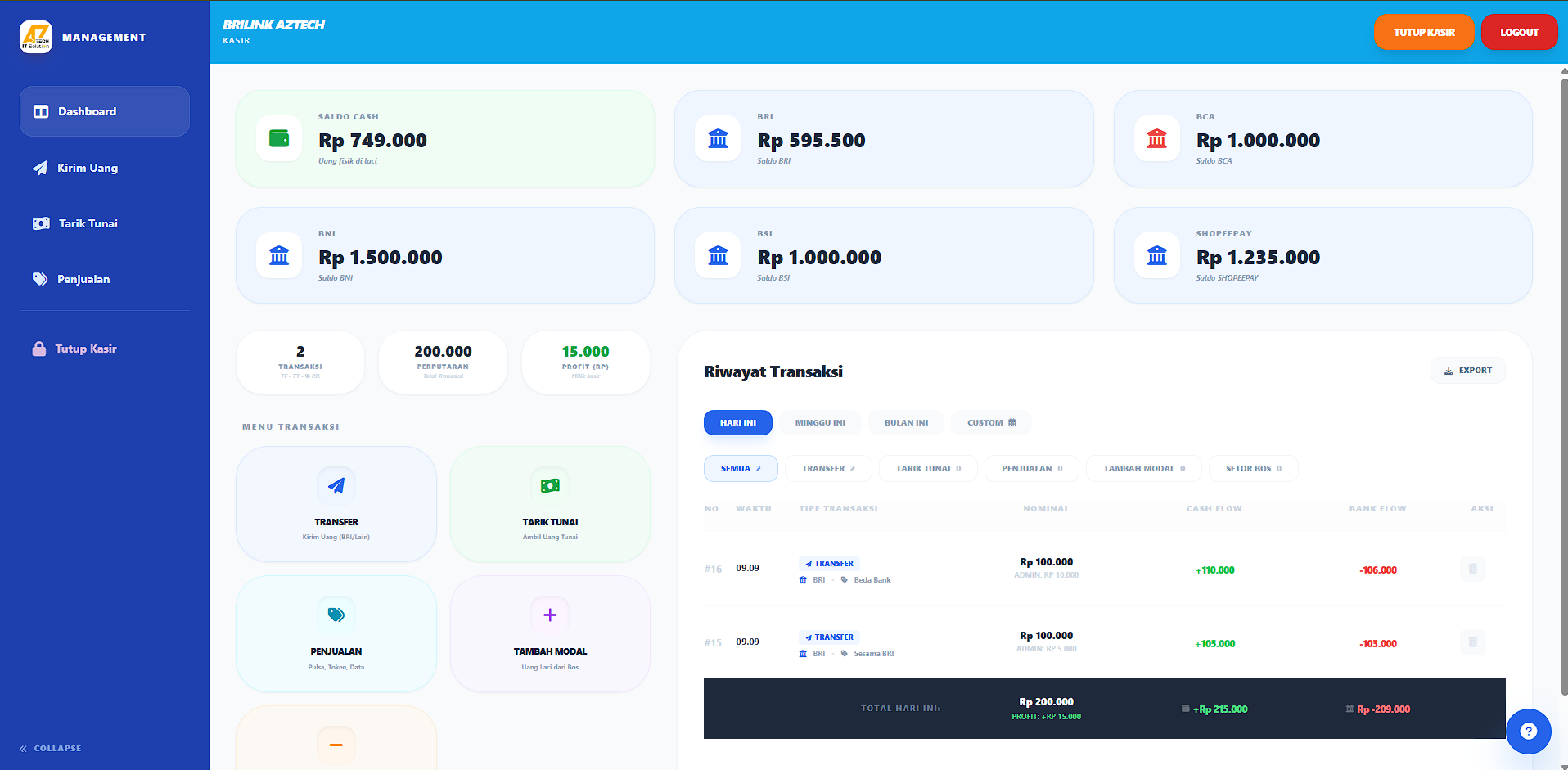Click the paper plane icon on Transfer card
Screen dimensions: 1568x770
336,485
